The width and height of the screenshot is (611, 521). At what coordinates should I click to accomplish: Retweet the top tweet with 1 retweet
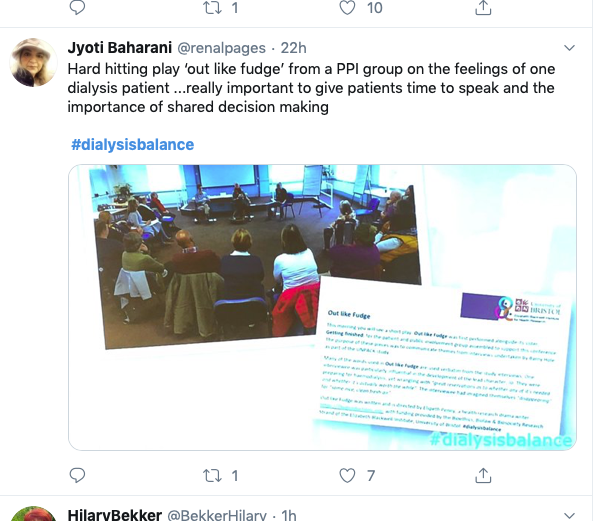[x=212, y=7]
